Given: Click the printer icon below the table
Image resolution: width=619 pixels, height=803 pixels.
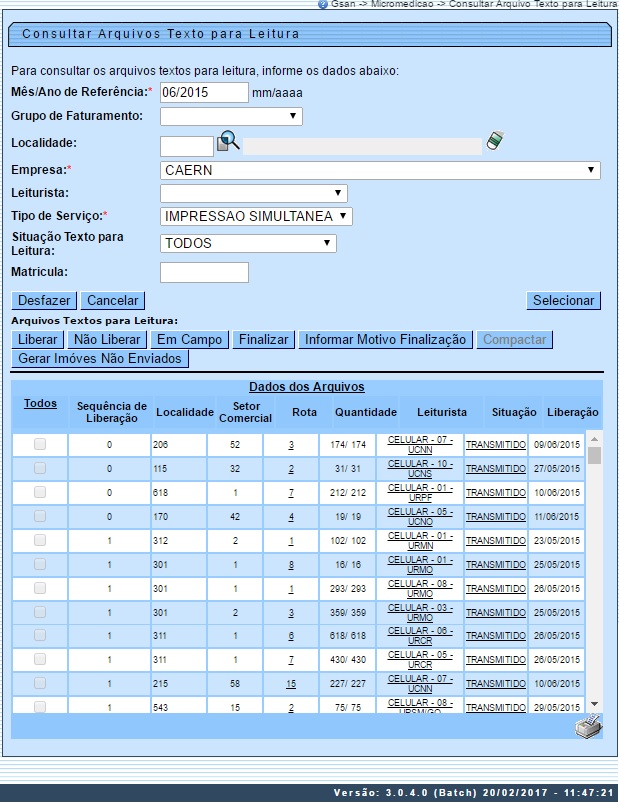Looking at the screenshot, I should tap(587, 726).
